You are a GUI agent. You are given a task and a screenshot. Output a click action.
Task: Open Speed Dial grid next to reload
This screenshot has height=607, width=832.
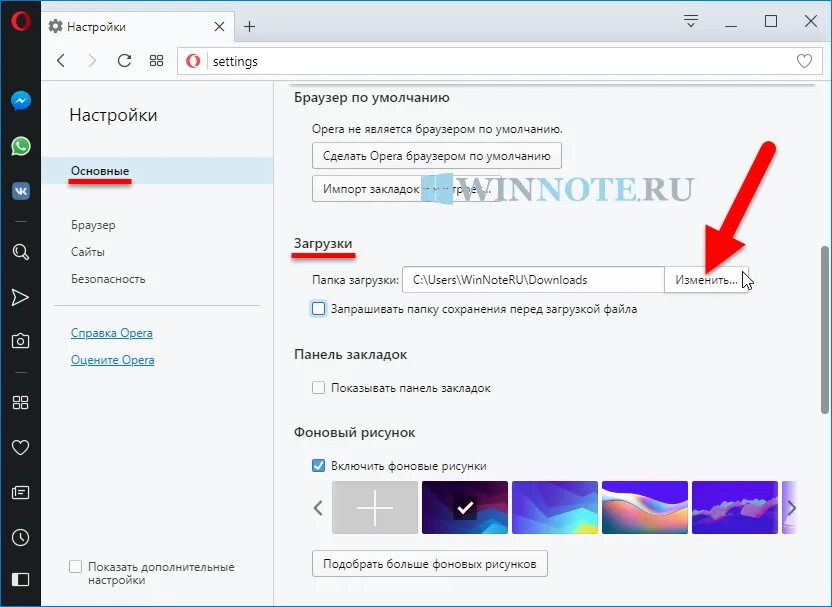[x=156, y=61]
